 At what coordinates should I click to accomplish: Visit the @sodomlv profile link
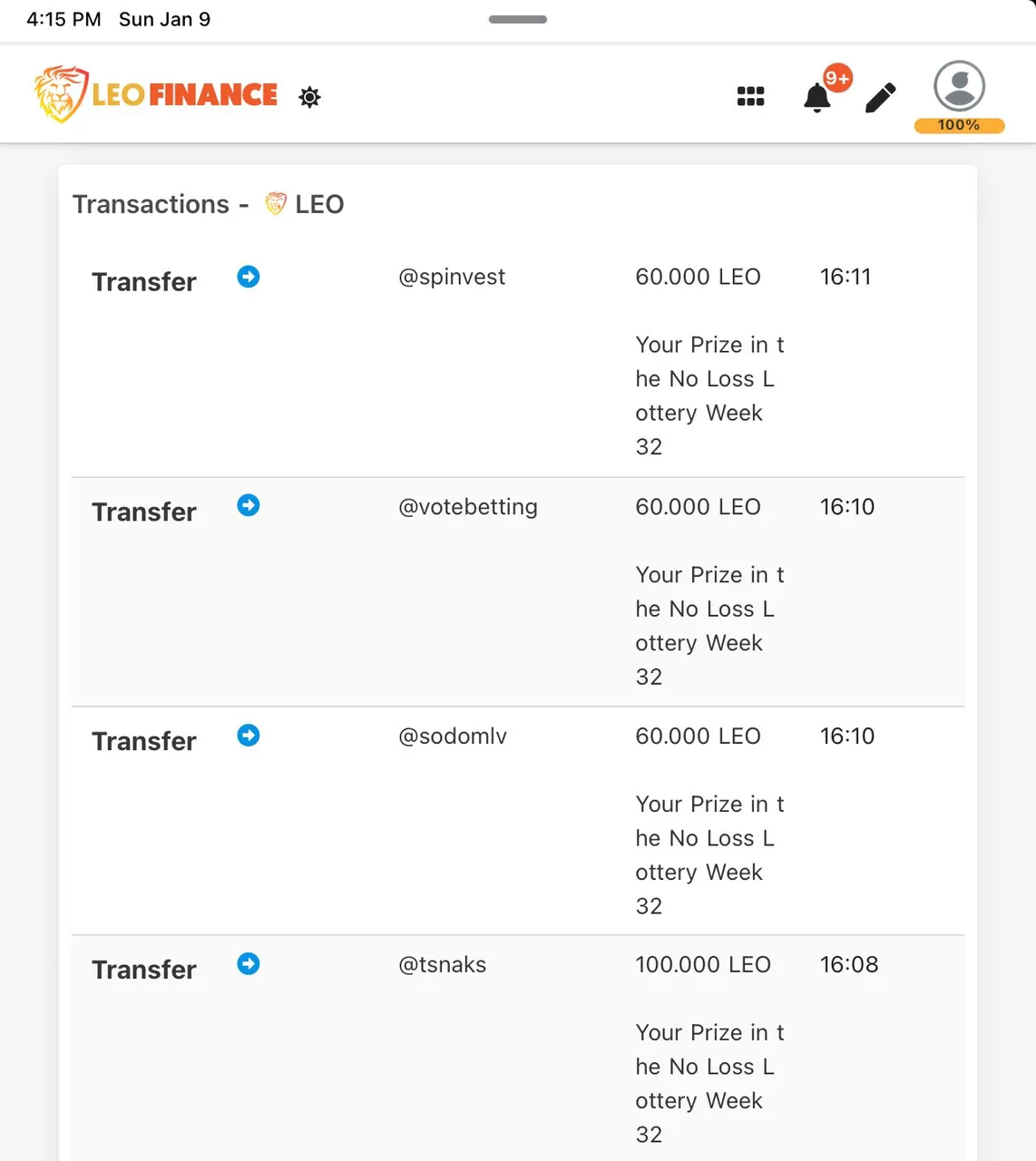453,736
